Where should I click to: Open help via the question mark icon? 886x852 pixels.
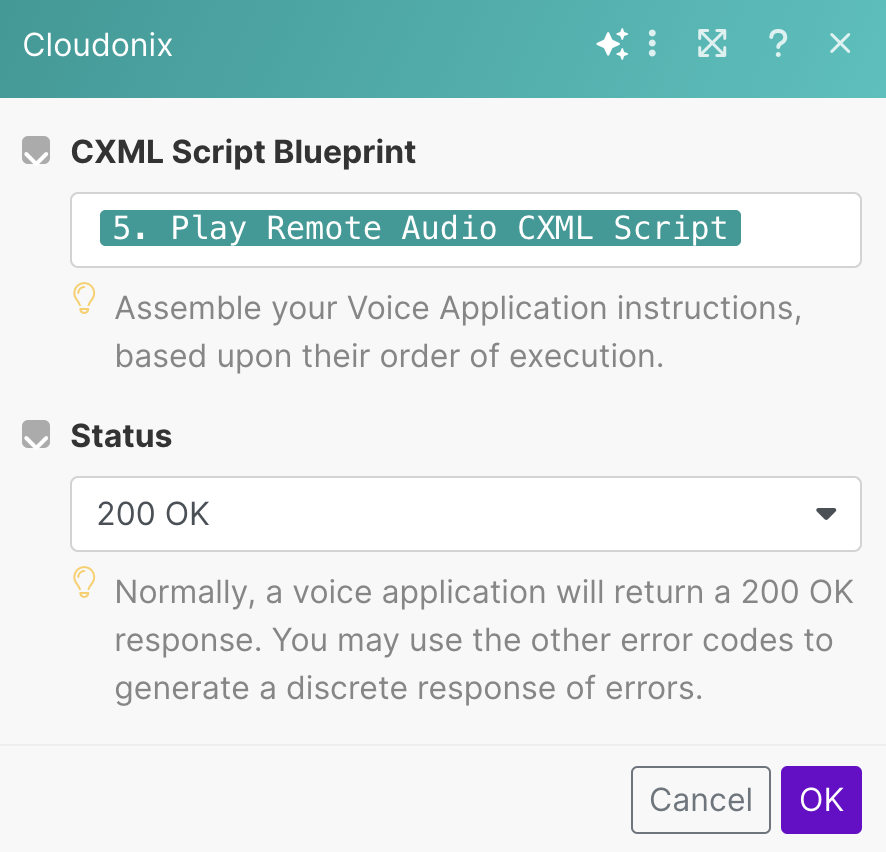(777, 44)
